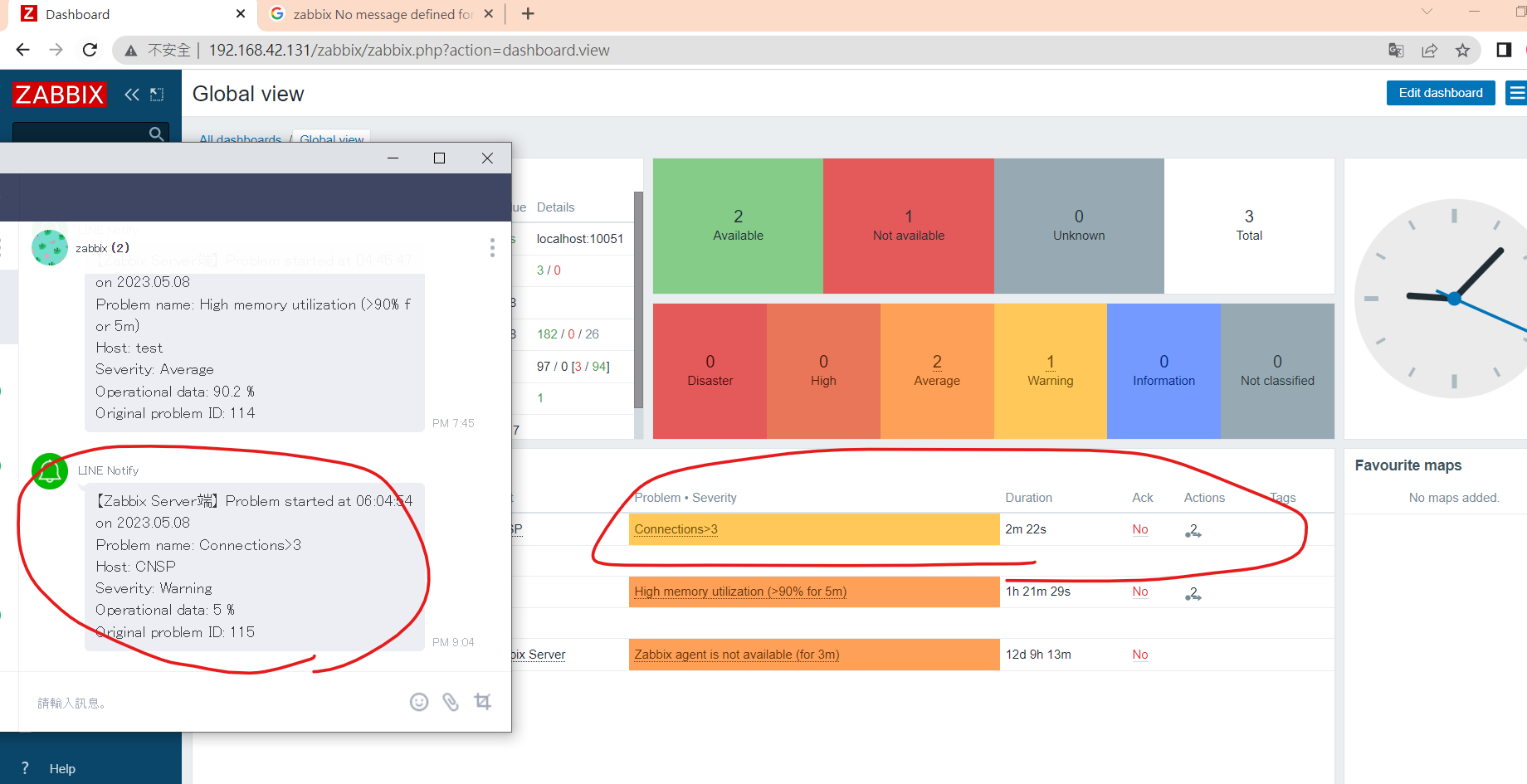Click the red Not available hosts tile
The height and width of the screenshot is (784, 1527).
click(909, 226)
